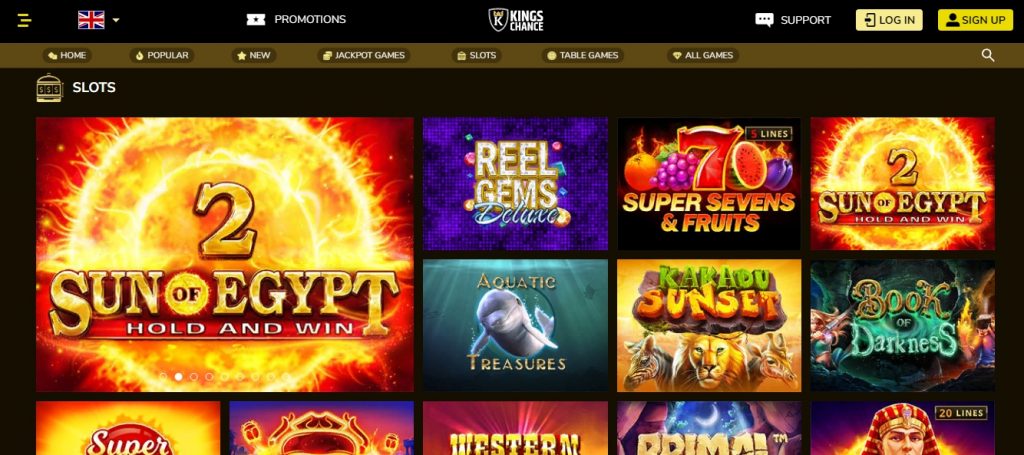Switch to the Table Games category
Viewport: 1024px width, 455px height.
click(x=583, y=55)
